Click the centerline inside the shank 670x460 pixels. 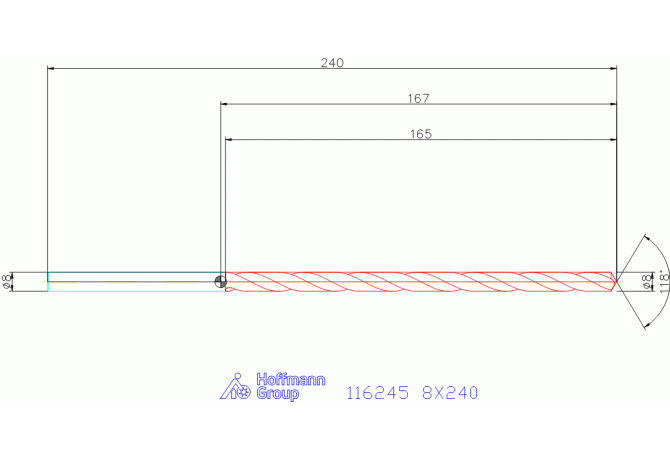click(x=130, y=282)
